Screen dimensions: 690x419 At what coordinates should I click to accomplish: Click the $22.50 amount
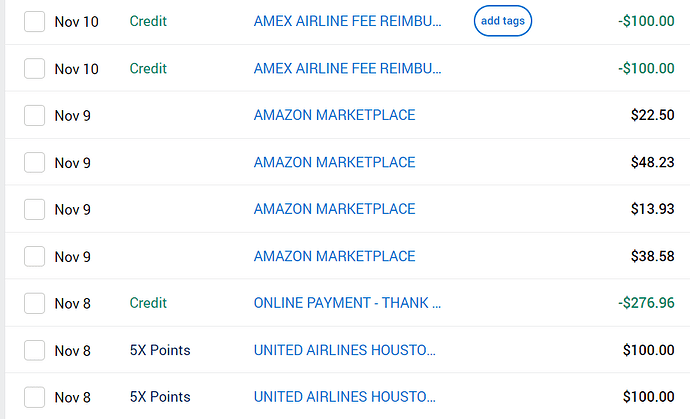pyautogui.click(x=652, y=115)
